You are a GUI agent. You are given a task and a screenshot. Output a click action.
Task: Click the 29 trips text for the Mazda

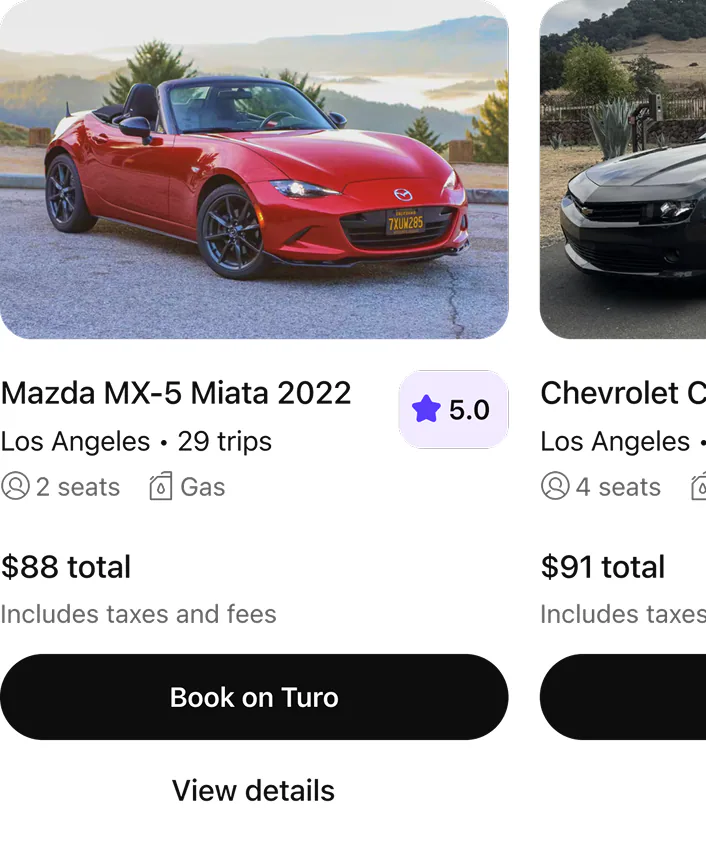point(222,441)
